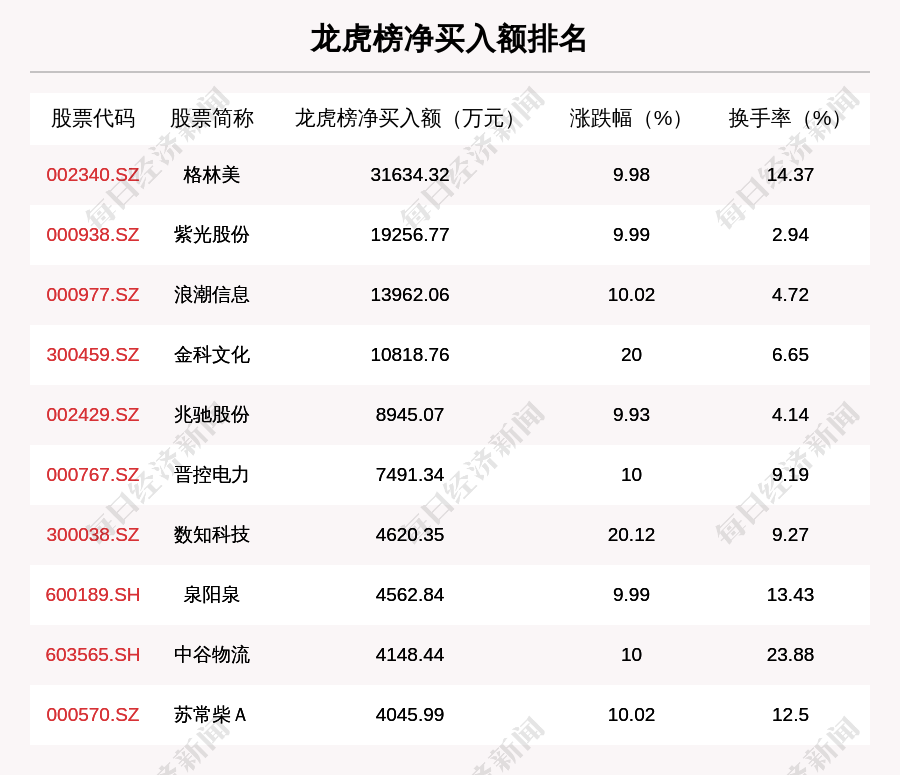Click turnover rate 6.65
Screen dimensions: 900x775
tap(790, 355)
